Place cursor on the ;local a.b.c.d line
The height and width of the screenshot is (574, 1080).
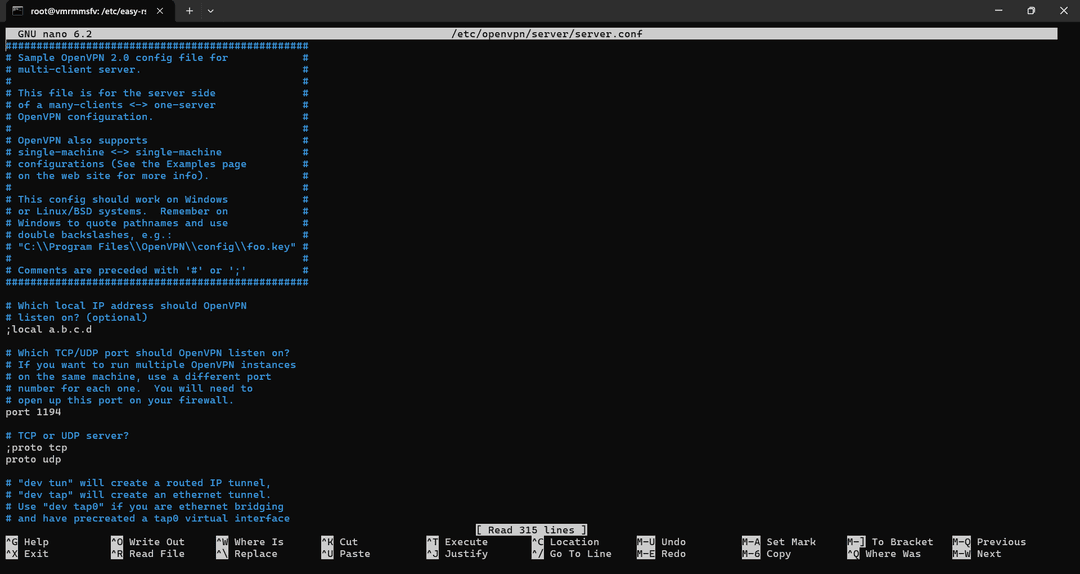point(49,329)
